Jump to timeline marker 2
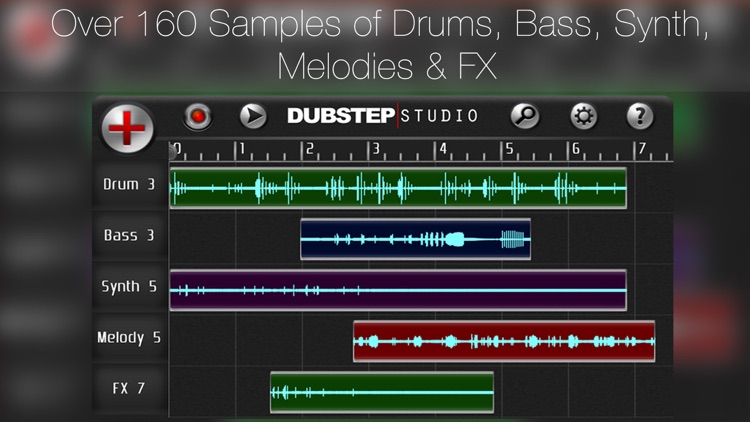The width and height of the screenshot is (750, 422). pos(309,150)
